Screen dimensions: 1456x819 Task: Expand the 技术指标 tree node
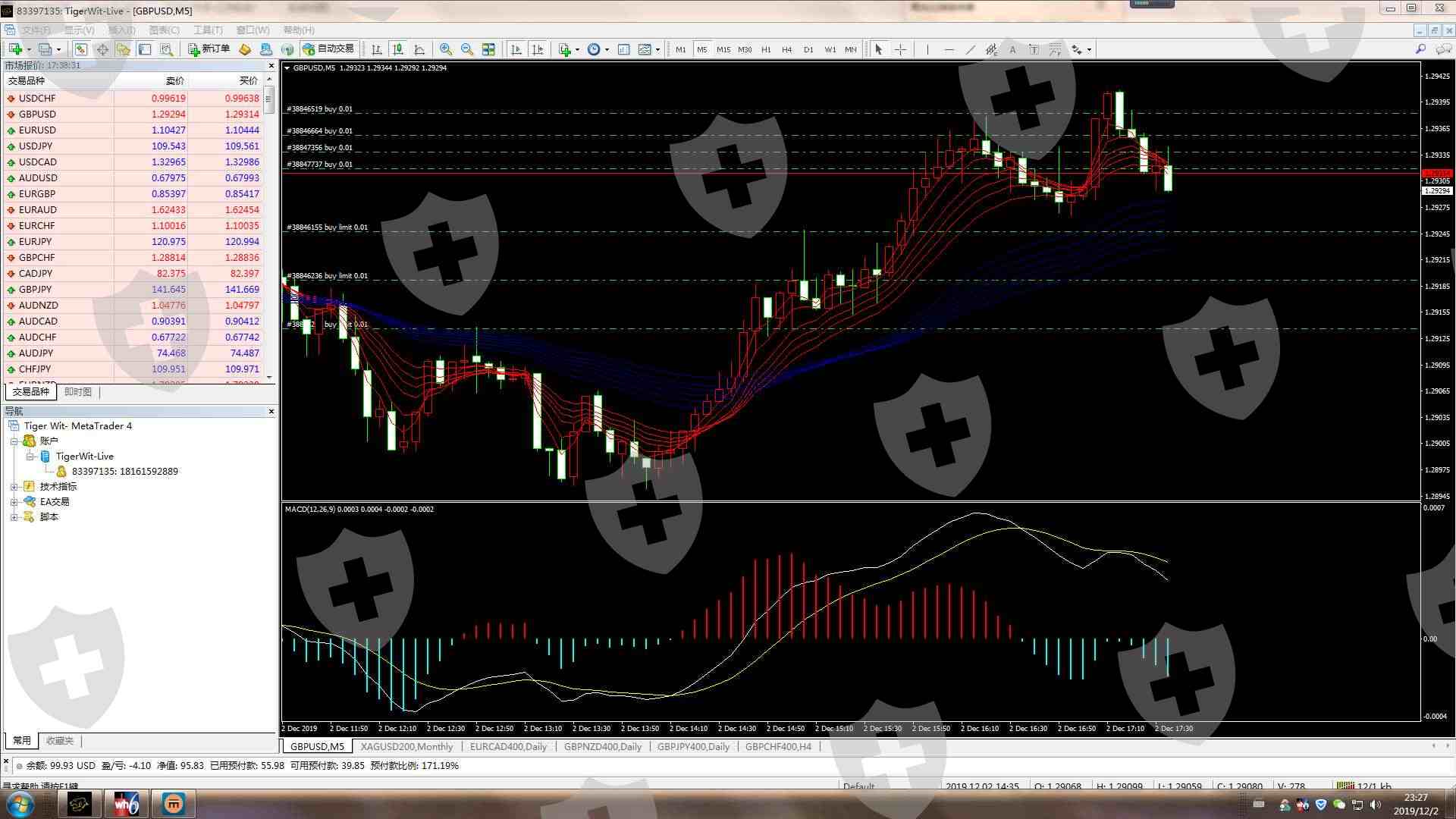(x=14, y=487)
